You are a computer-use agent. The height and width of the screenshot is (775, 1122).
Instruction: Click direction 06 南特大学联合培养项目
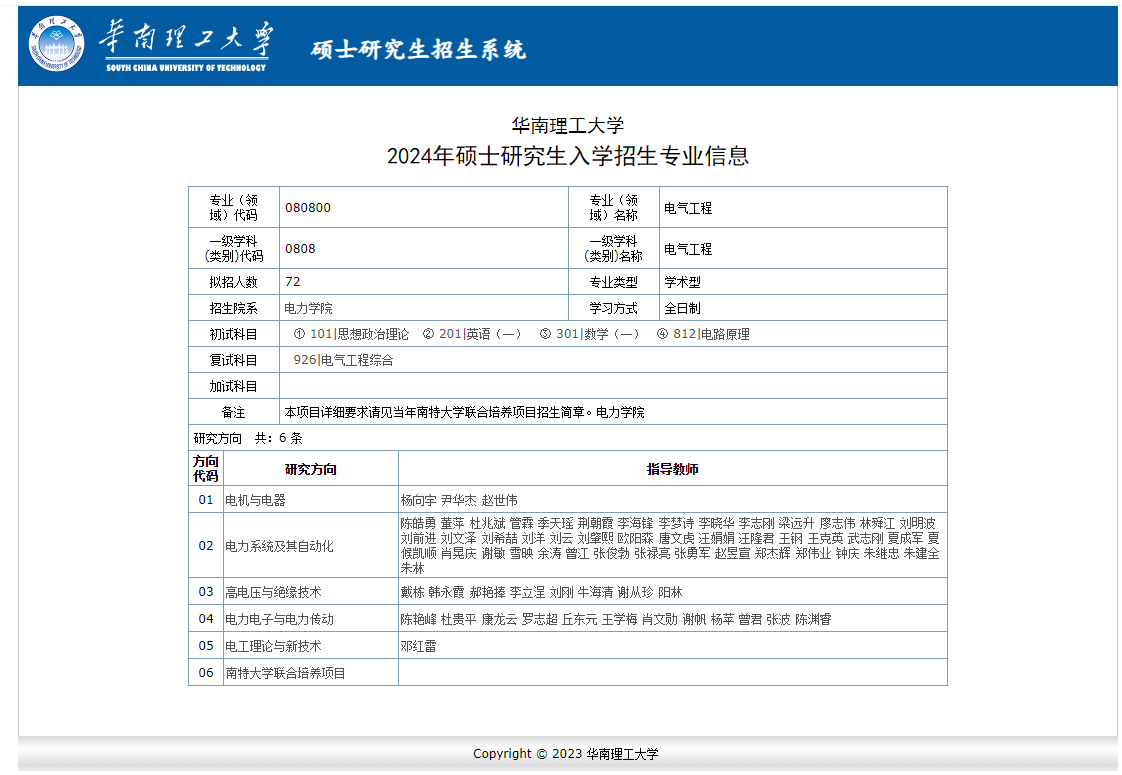286,673
